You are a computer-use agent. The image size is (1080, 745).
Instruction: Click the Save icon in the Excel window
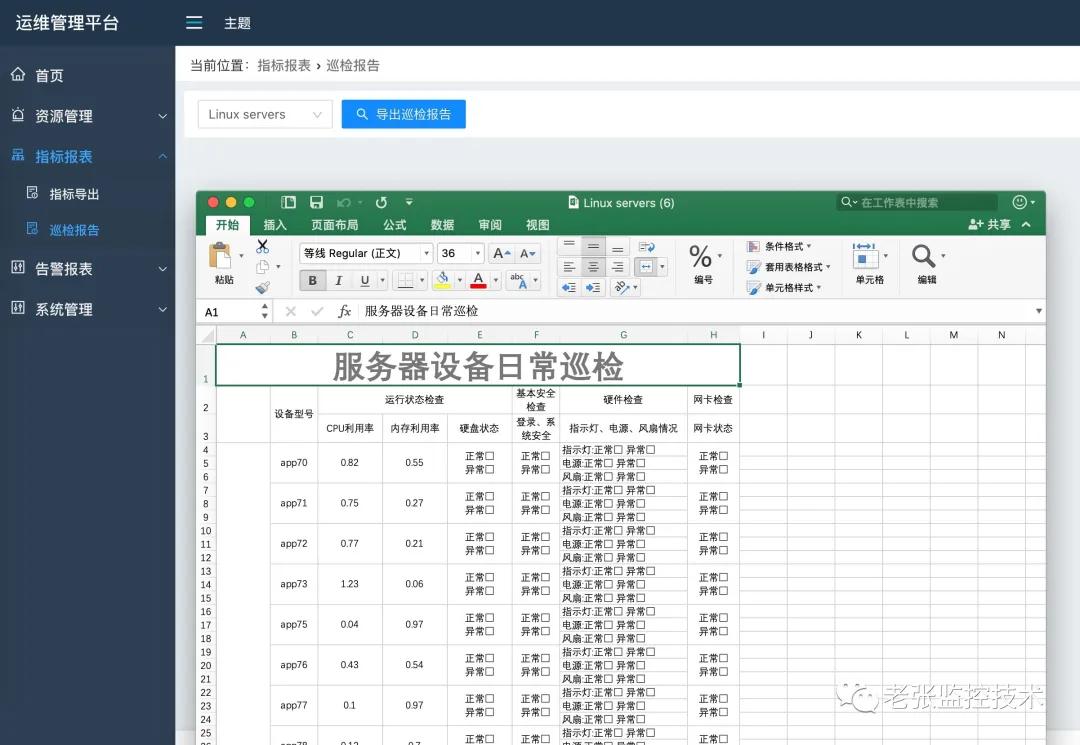click(x=317, y=202)
